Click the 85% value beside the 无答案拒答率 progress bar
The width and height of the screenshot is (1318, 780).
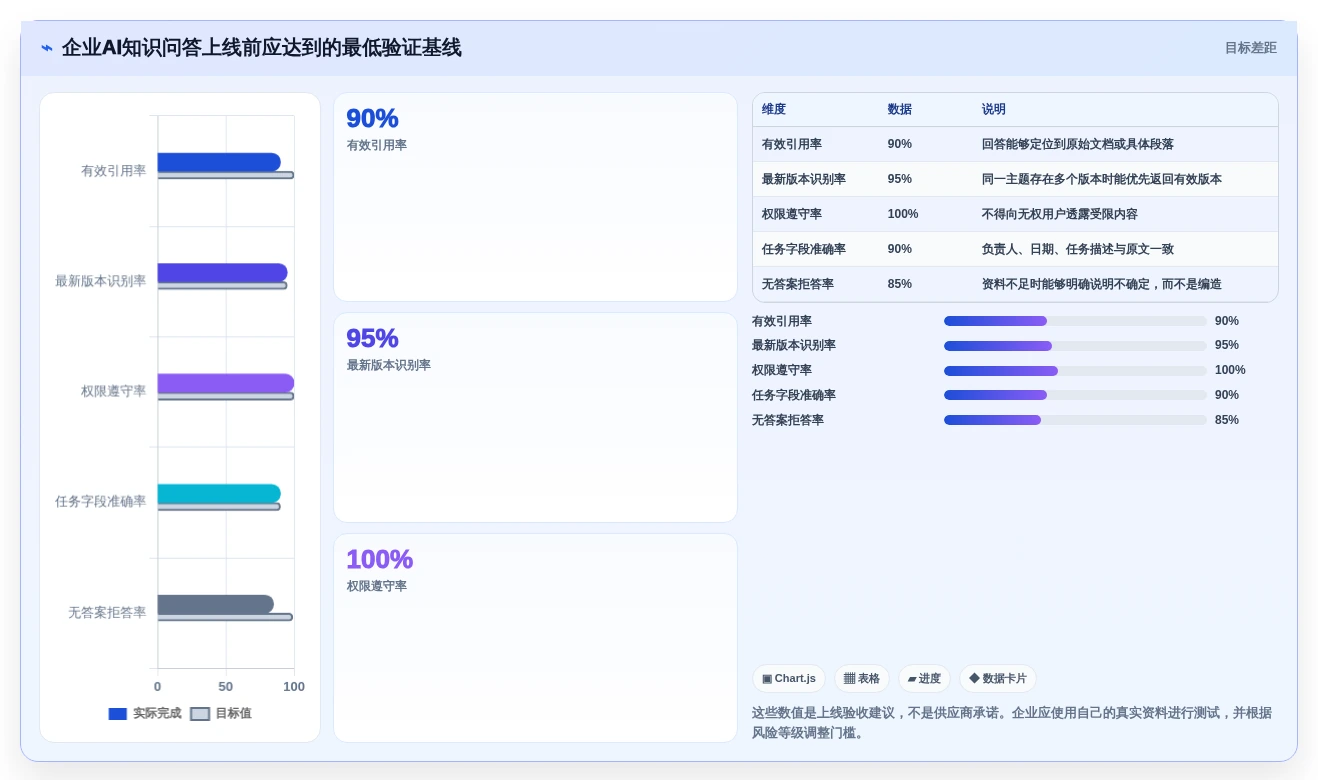click(x=1227, y=420)
